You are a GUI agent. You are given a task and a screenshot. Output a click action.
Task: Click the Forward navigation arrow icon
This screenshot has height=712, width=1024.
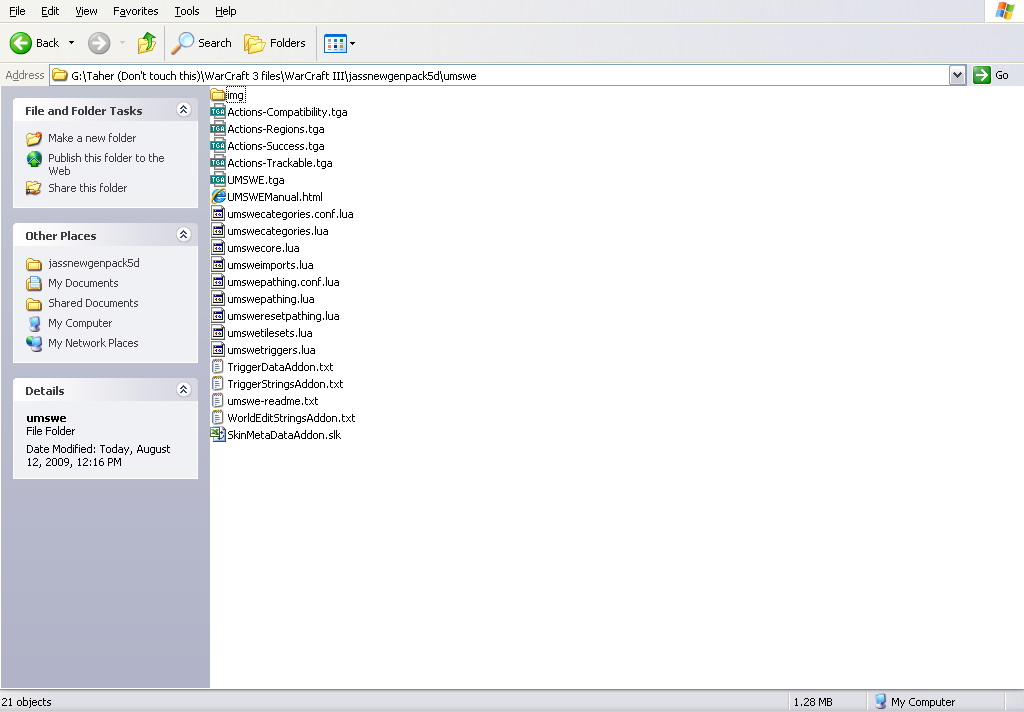99,43
